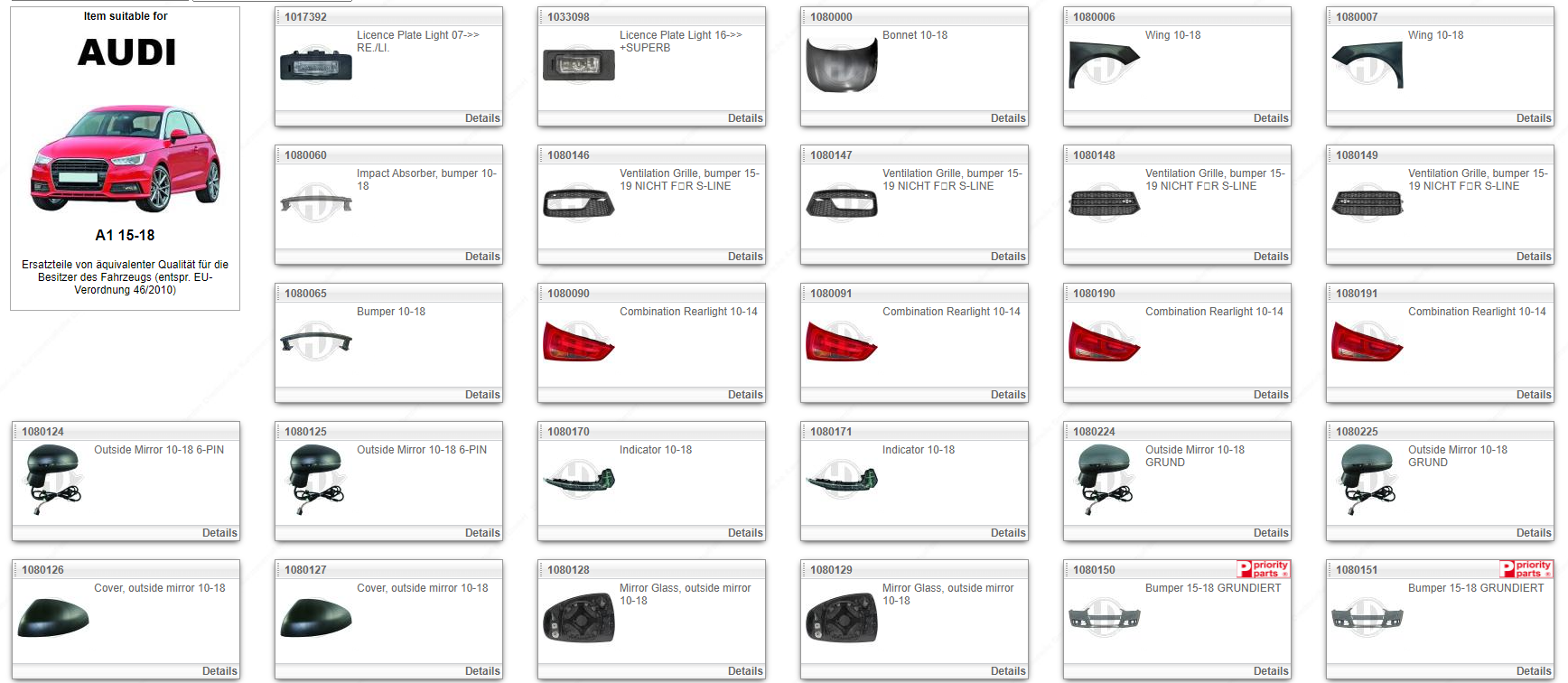The height and width of the screenshot is (683, 1568).
Task: Open Details for Bonnet 10-18
Action: 1007,118
